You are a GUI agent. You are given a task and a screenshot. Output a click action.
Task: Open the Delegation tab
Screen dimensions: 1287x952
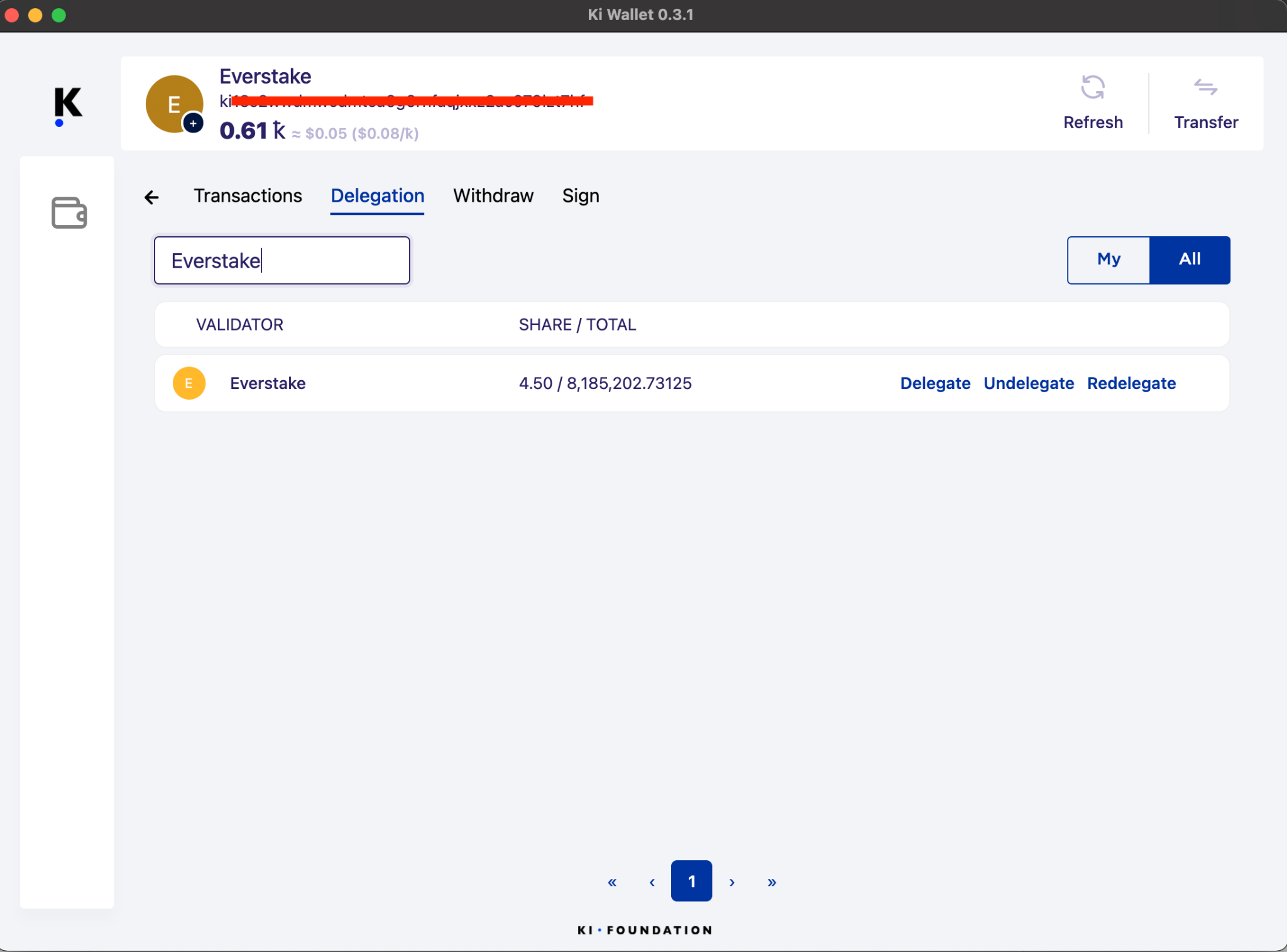[x=377, y=196]
